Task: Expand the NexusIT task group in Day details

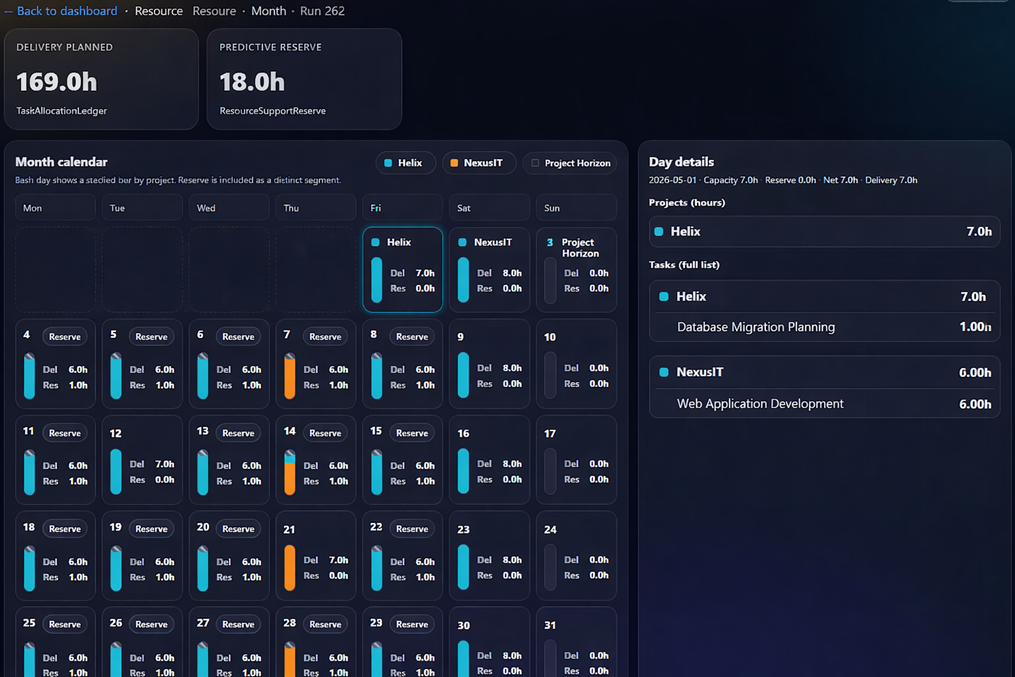Action: [x=824, y=372]
